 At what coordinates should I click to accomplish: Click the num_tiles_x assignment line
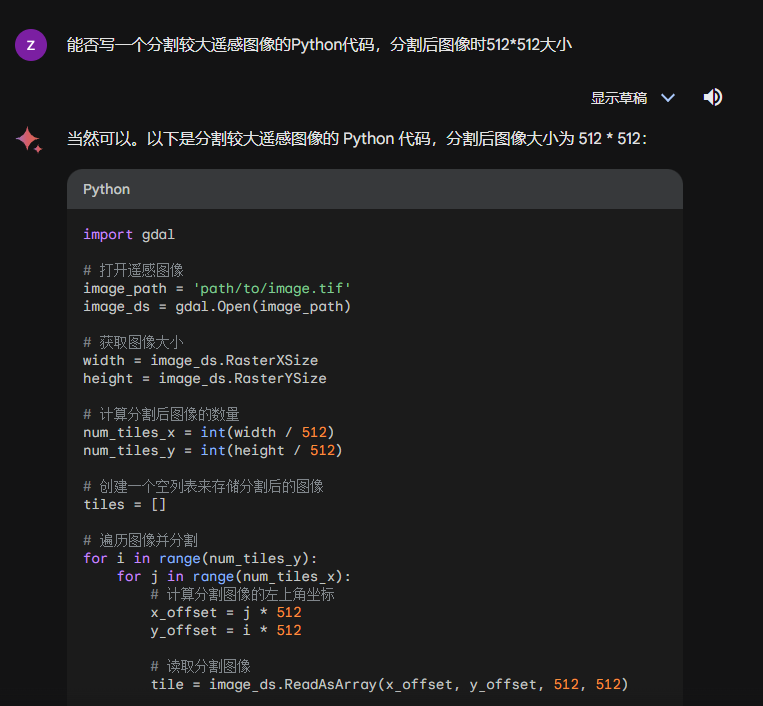coord(208,432)
